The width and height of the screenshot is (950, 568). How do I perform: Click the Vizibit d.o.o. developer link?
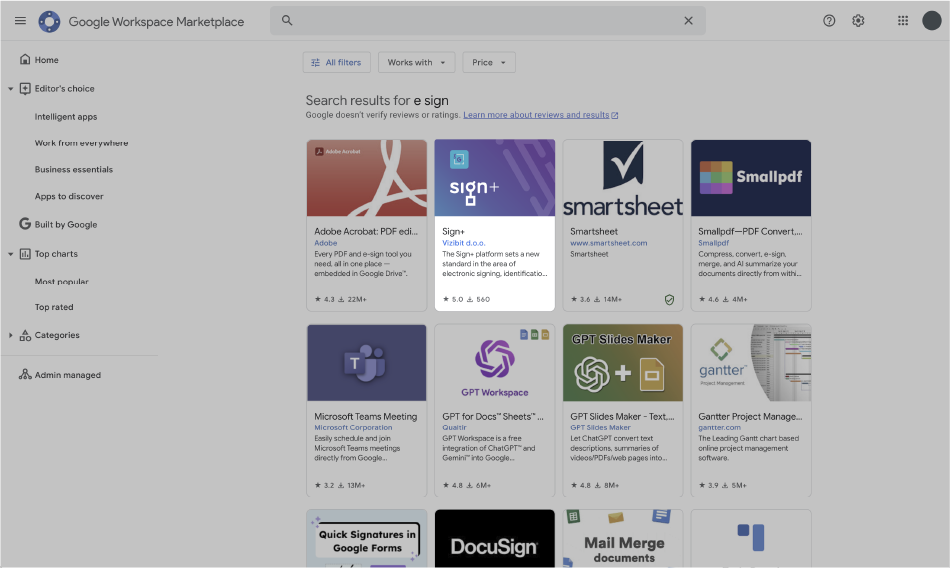[463, 243]
